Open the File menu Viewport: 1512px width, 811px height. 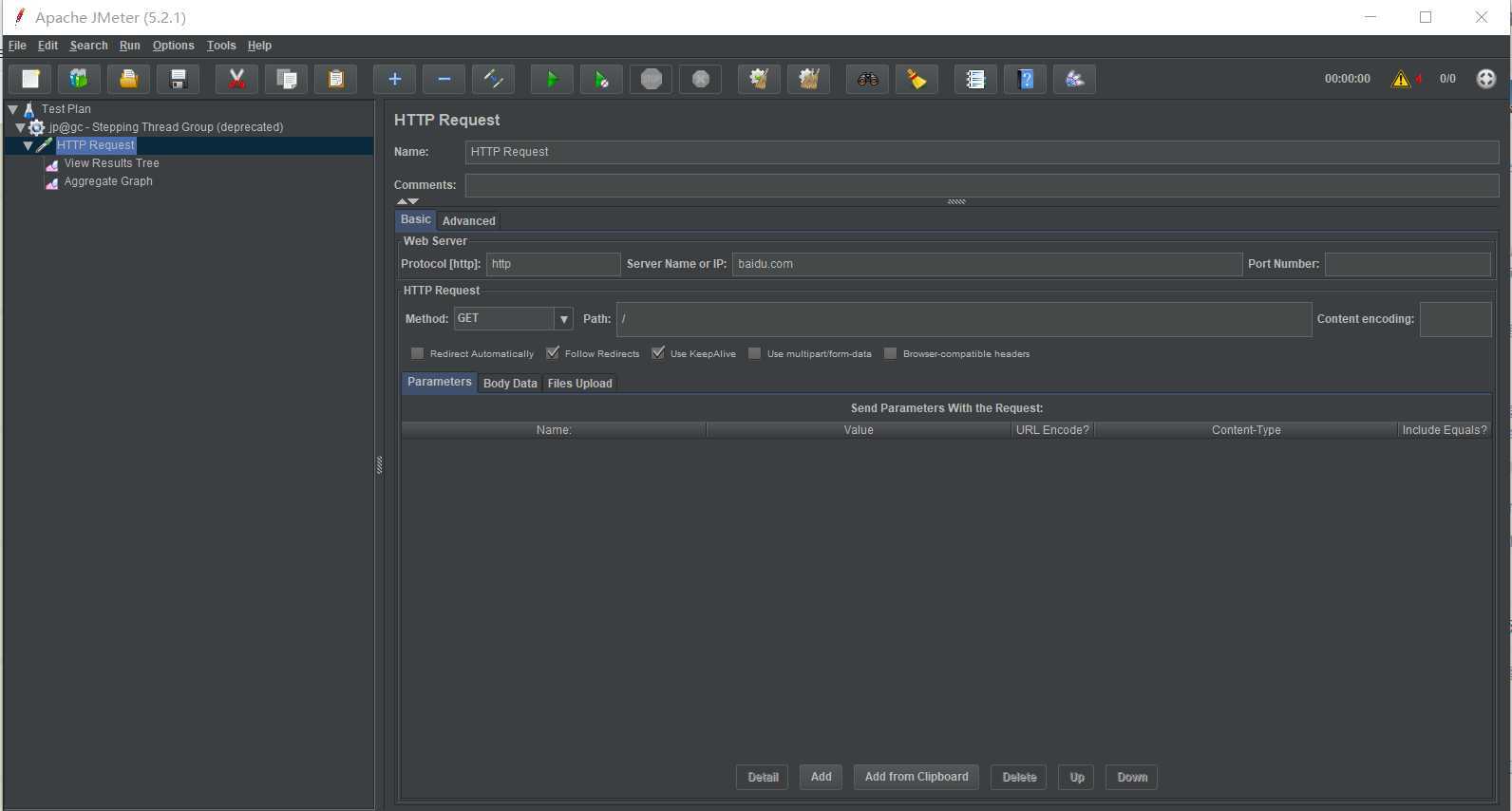click(17, 46)
